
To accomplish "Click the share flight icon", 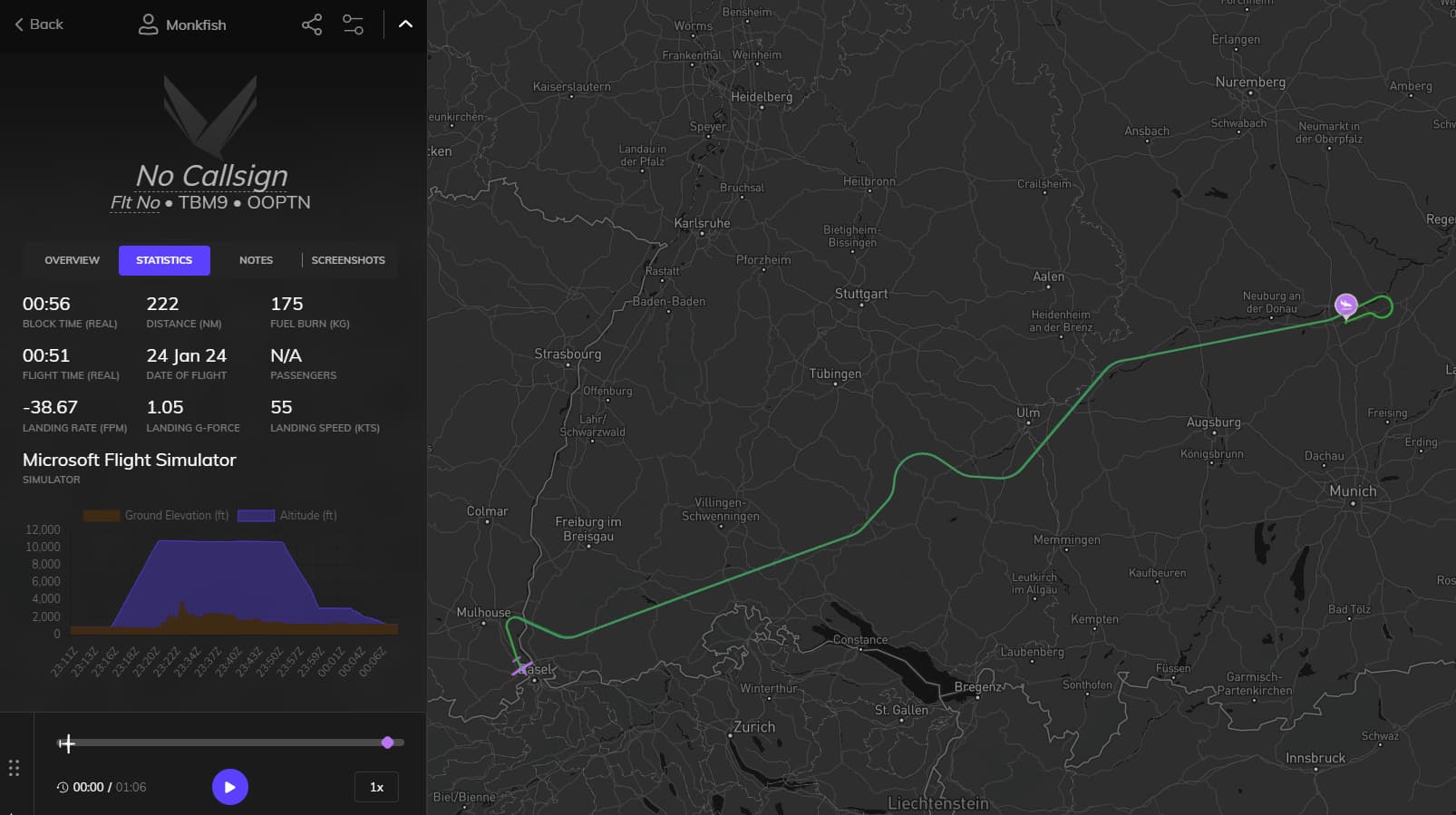I will (312, 24).
